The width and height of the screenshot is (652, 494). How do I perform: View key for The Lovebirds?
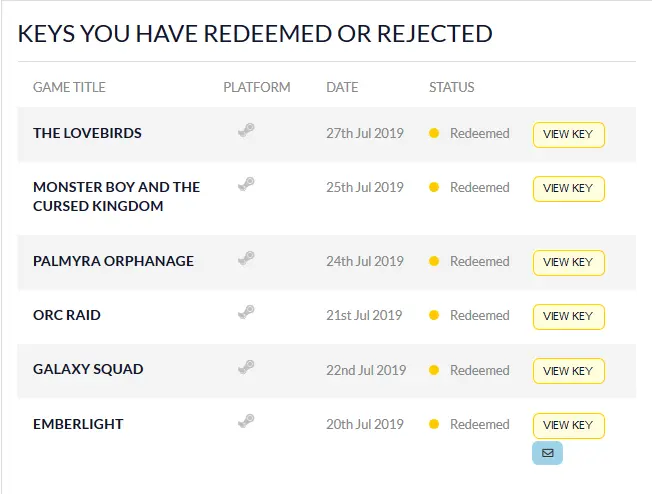(x=568, y=135)
